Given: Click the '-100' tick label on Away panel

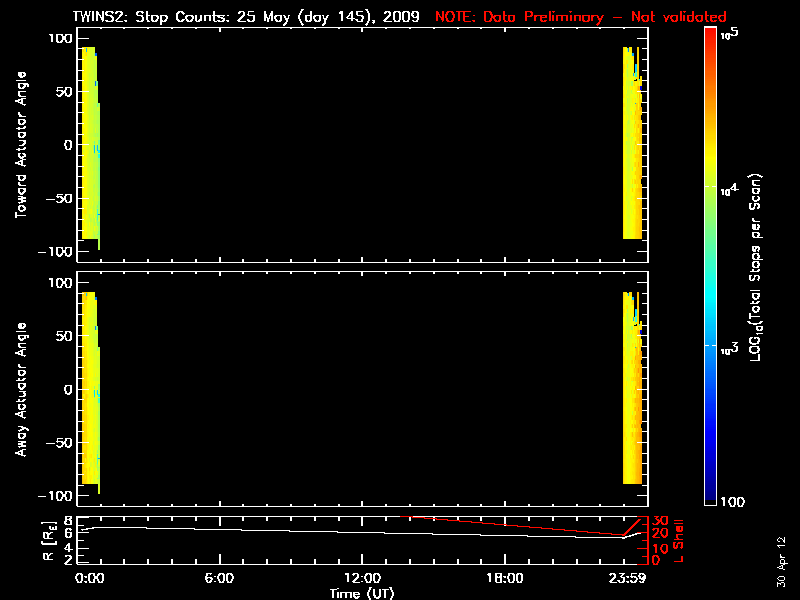Looking at the screenshot, I should 56,496.
